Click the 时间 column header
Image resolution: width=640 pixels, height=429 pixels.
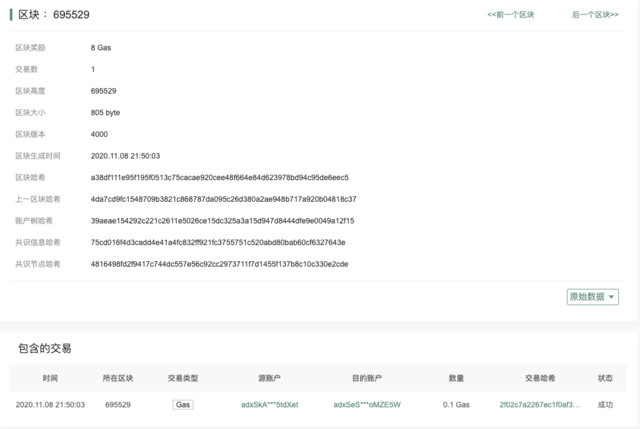coord(50,378)
